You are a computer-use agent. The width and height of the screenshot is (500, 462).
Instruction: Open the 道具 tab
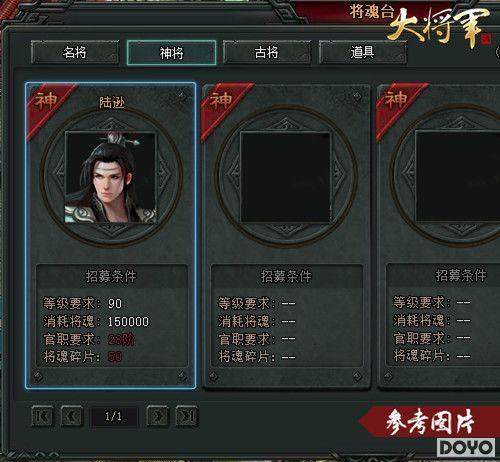[x=363, y=52]
